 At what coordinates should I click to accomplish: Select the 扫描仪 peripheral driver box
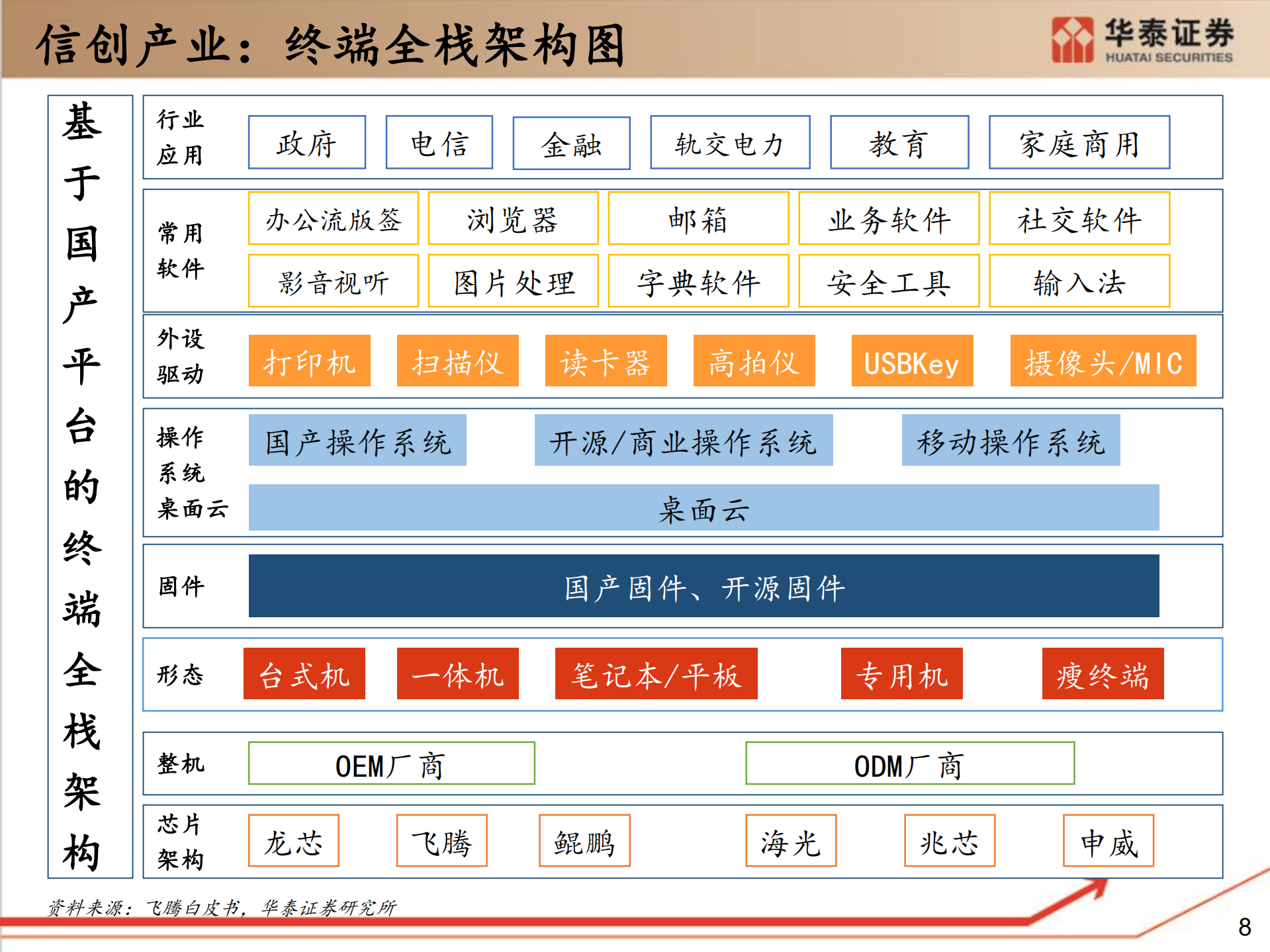(457, 361)
